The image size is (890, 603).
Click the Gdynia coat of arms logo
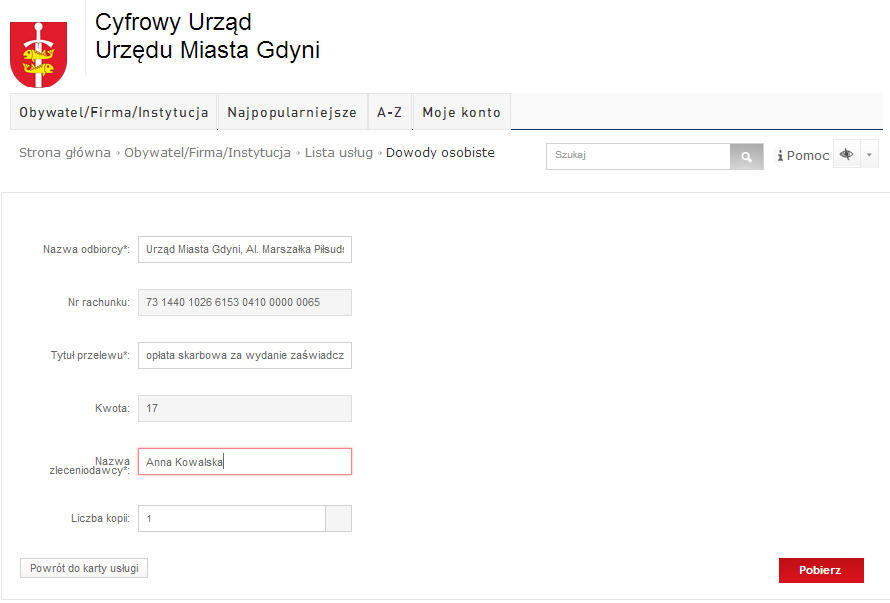[x=38, y=55]
